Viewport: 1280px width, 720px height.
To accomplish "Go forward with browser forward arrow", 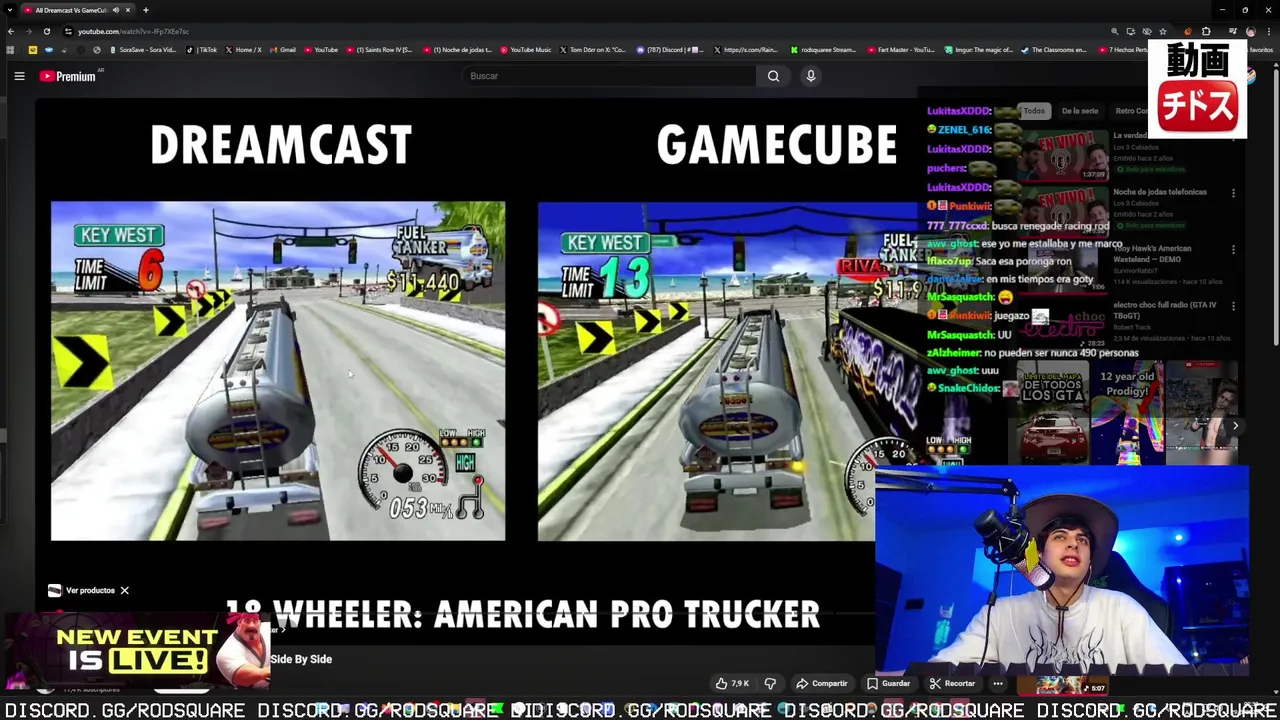I will tap(28, 31).
